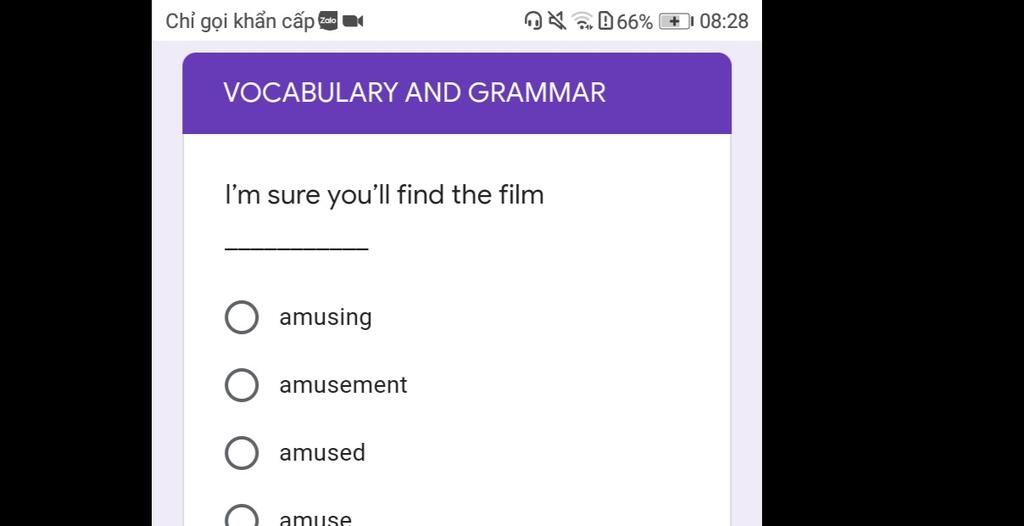Tap the video camera status icon
Viewport: 1024px width, 526px height.
353,21
